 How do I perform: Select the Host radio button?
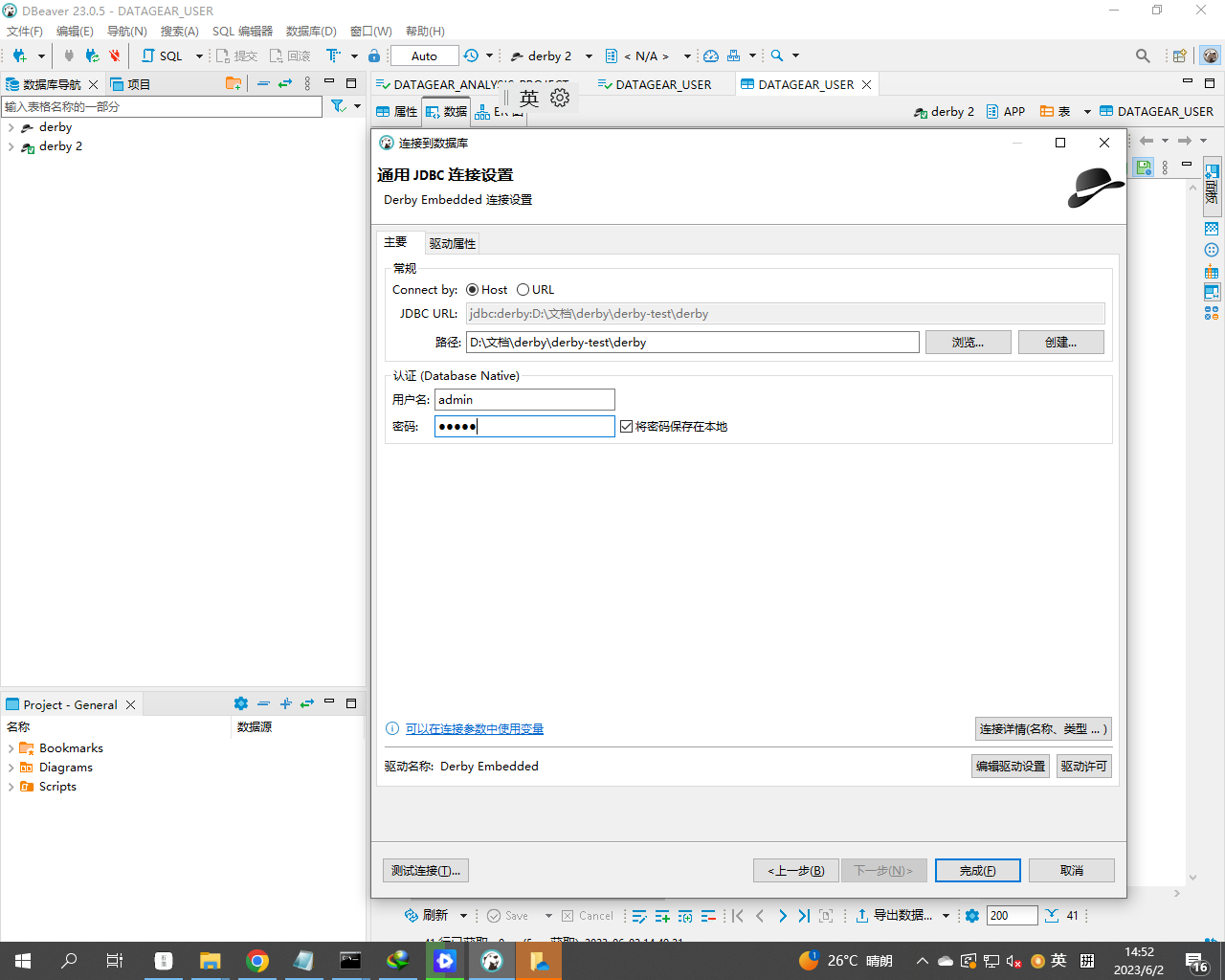pyautogui.click(x=473, y=289)
